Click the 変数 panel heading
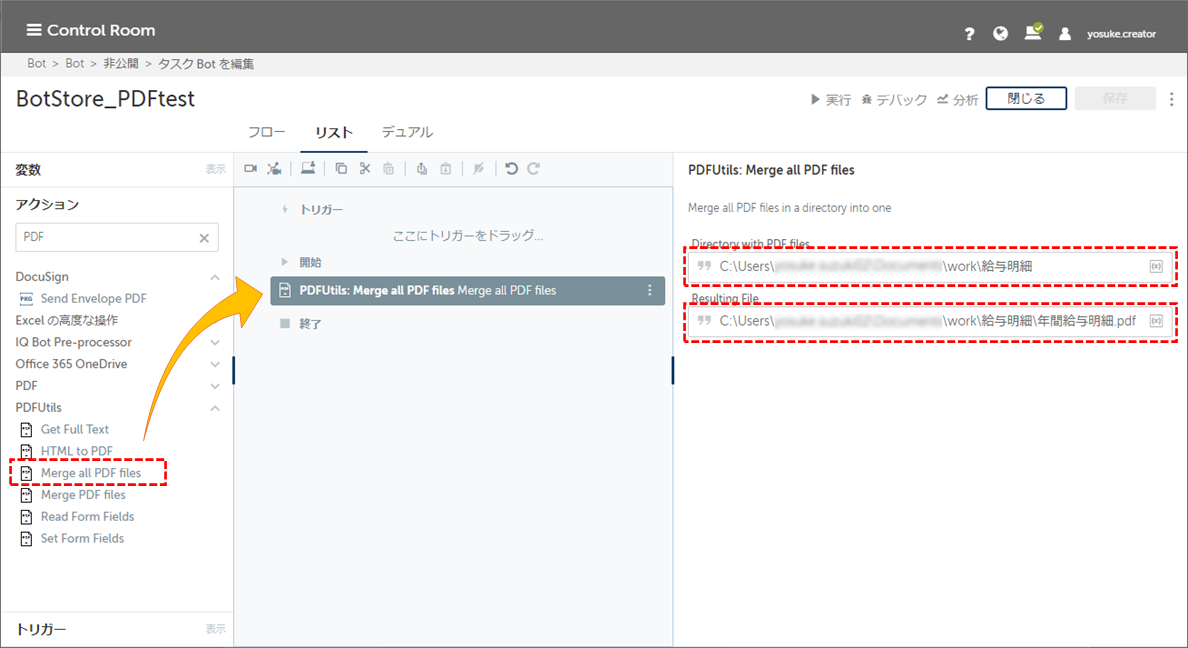 (x=28, y=170)
